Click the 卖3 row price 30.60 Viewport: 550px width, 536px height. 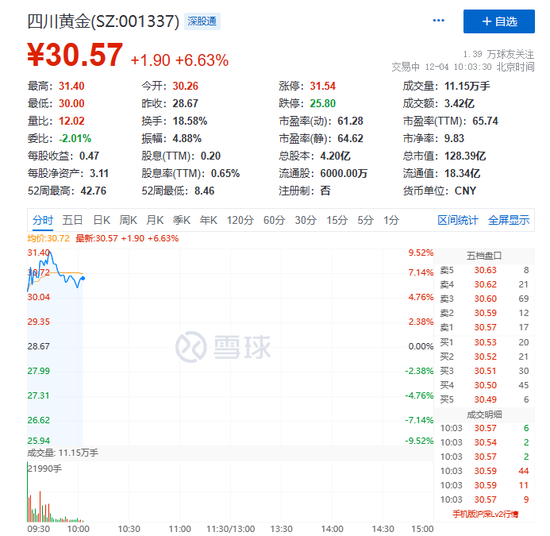(x=485, y=299)
